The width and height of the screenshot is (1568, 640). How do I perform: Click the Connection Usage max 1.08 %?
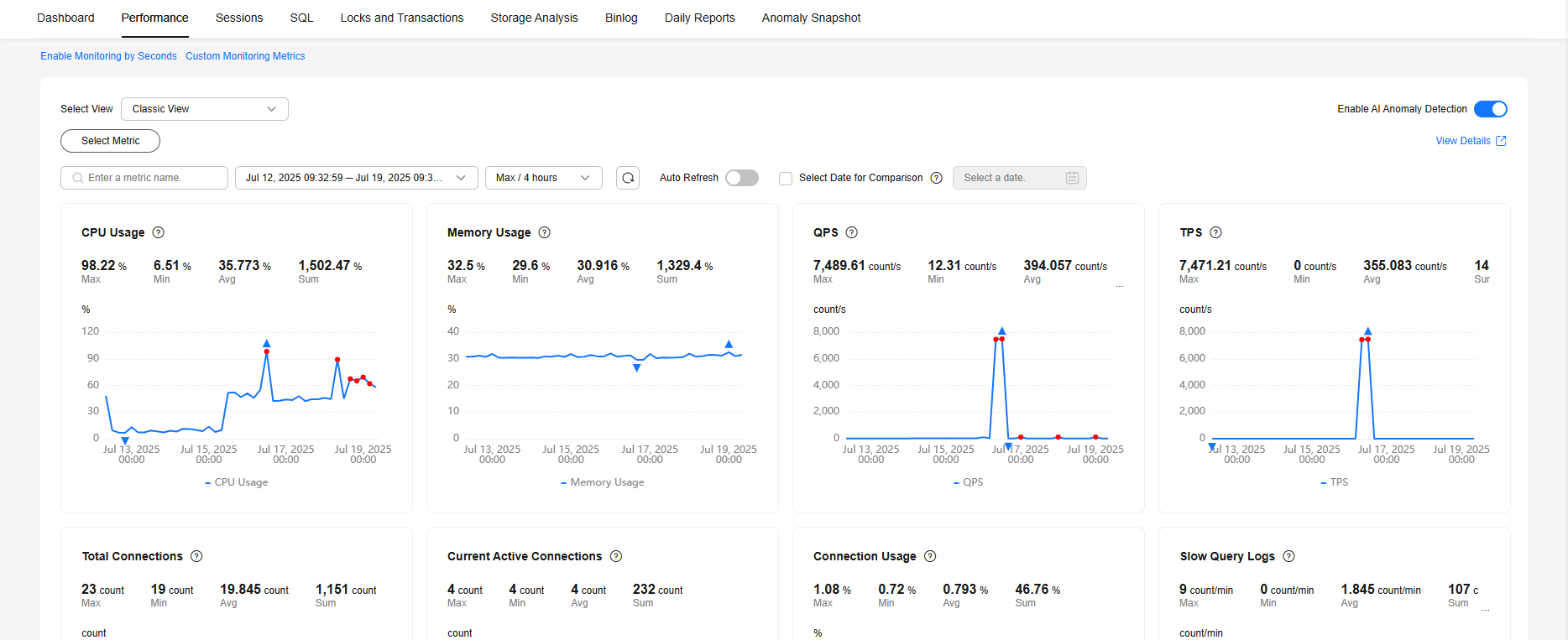point(832,590)
